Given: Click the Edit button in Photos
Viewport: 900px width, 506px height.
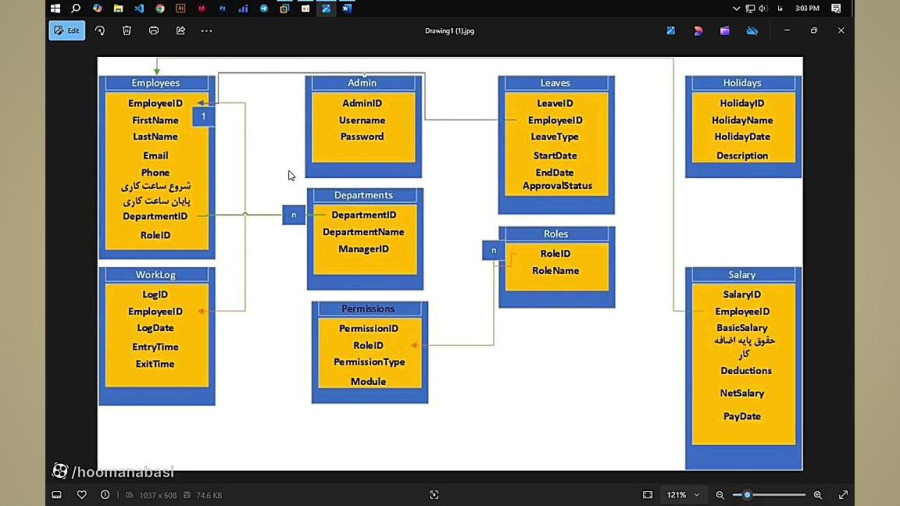Looking at the screenshot, I should (x=67, y=30).
